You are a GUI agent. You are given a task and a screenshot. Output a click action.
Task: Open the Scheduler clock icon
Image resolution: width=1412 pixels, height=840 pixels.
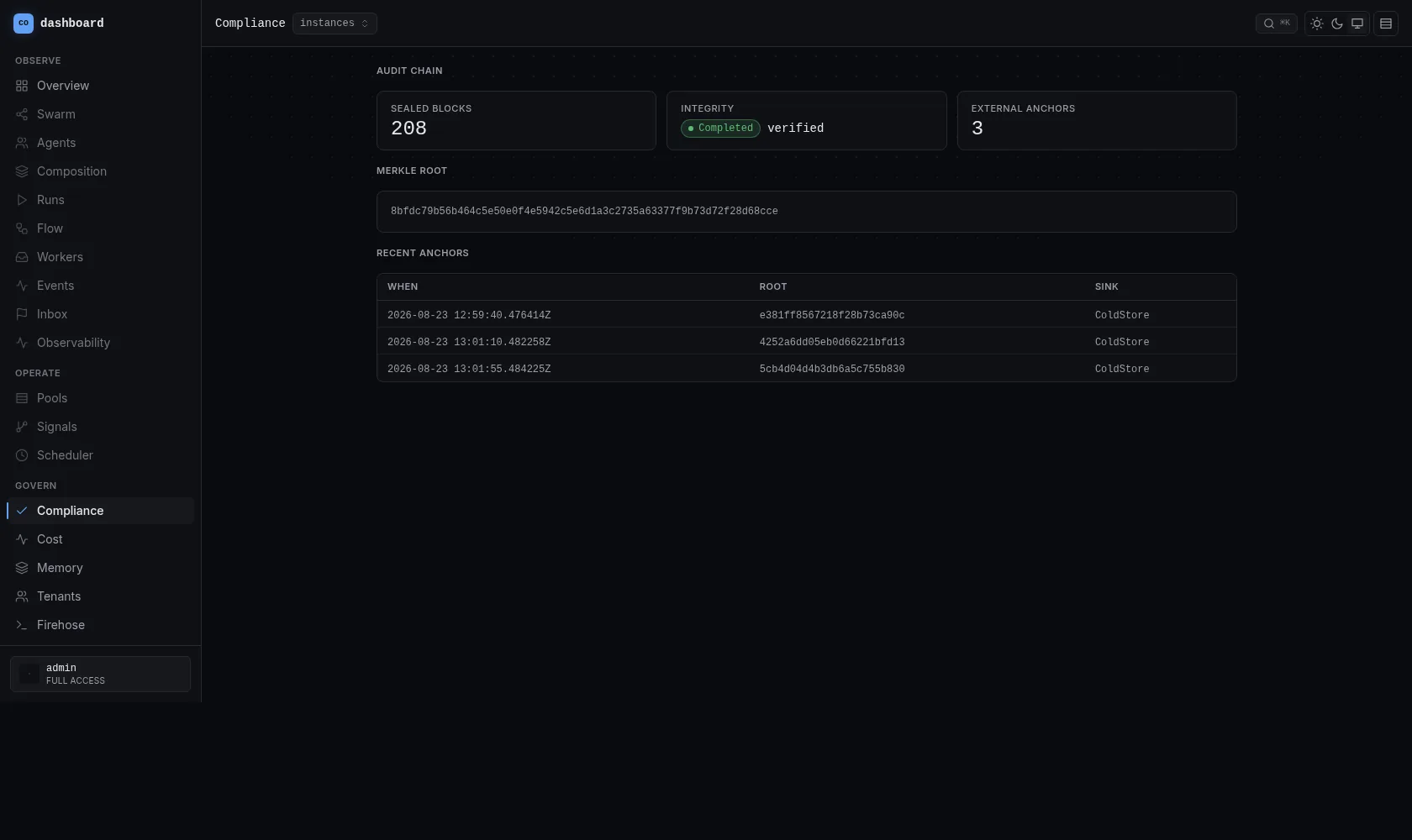(22, 455)
